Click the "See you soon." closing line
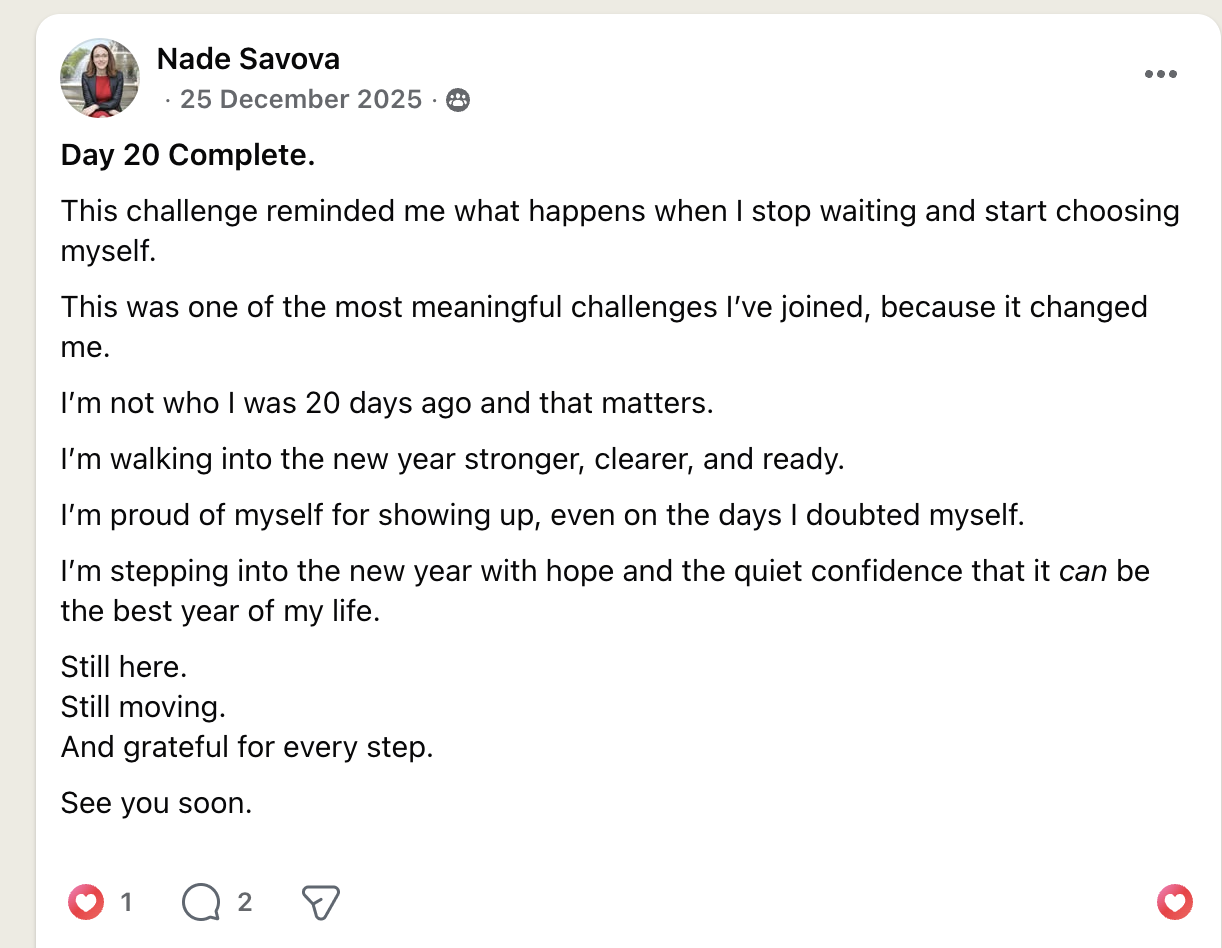This screenshot has width=1222, height=948. click(x=156, y=803)
